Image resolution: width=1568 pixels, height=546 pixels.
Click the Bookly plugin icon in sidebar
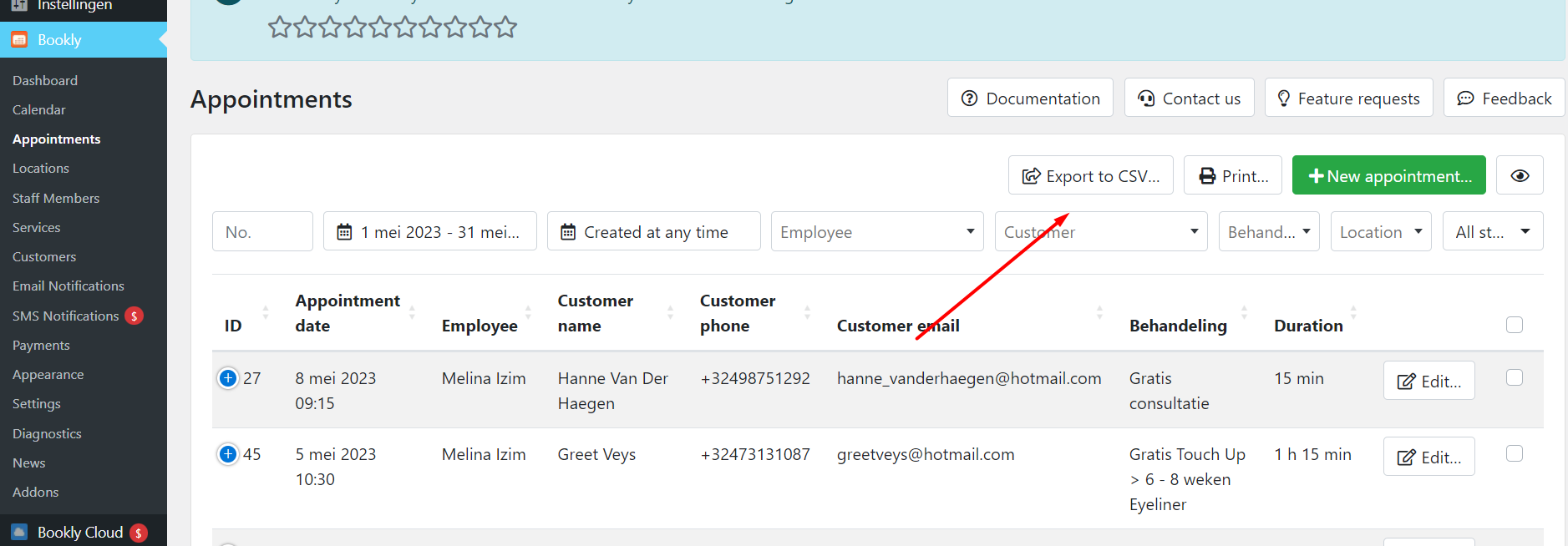click(x=19, y=40)
